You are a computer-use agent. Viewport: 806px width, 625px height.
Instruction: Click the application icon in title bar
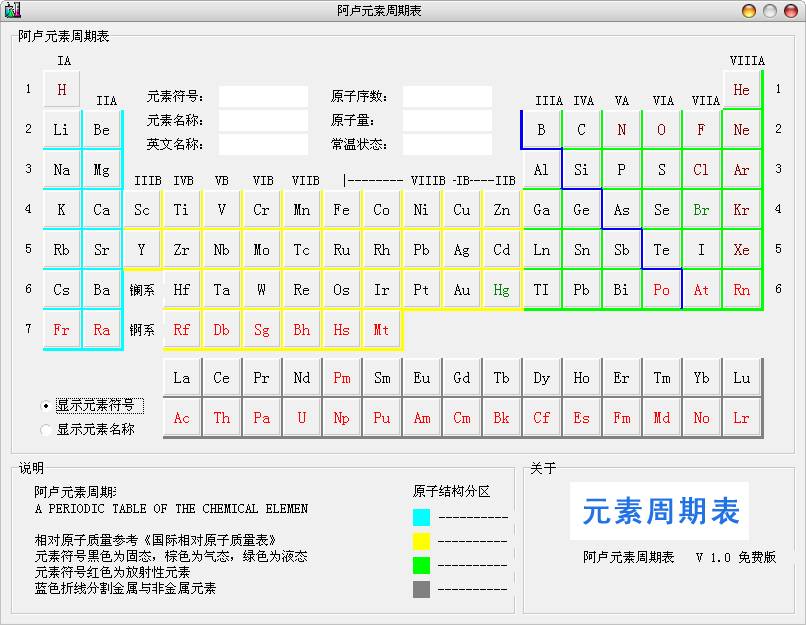coord(12,11)
